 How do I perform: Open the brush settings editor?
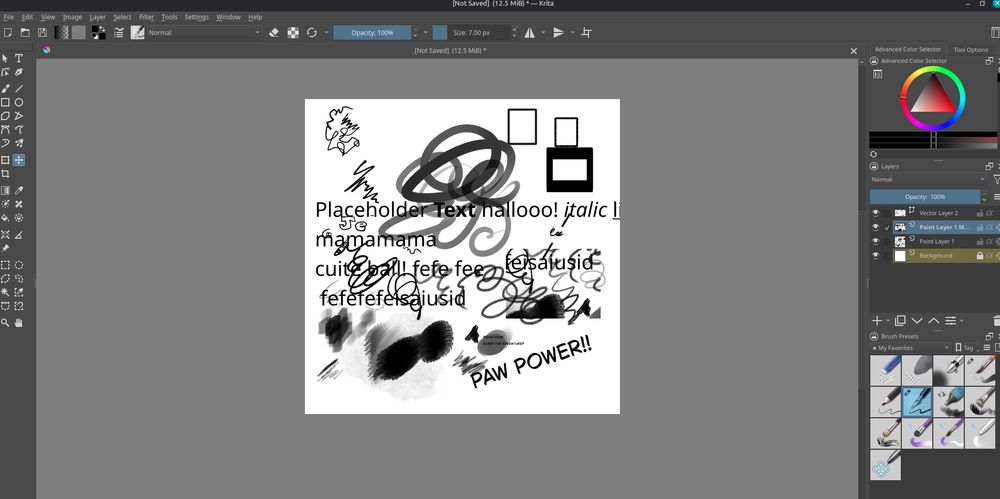point(119,33)
